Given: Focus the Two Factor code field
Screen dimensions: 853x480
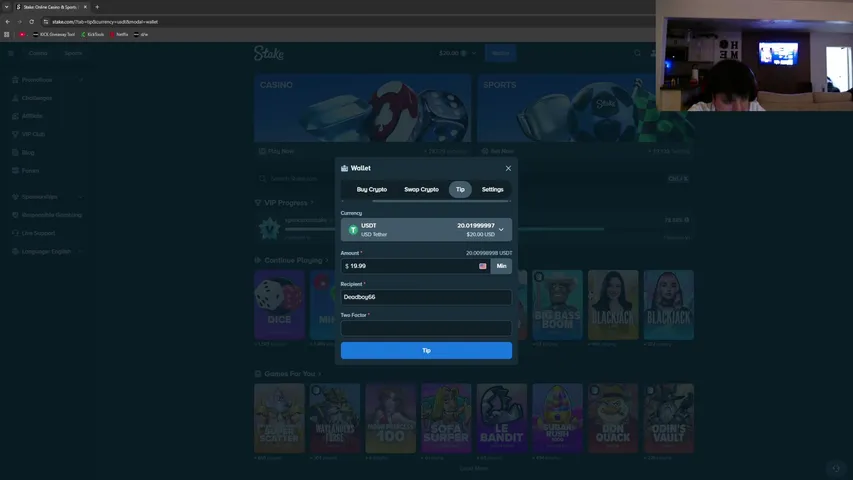Looking at the screenshot, I should click(426, 328).
